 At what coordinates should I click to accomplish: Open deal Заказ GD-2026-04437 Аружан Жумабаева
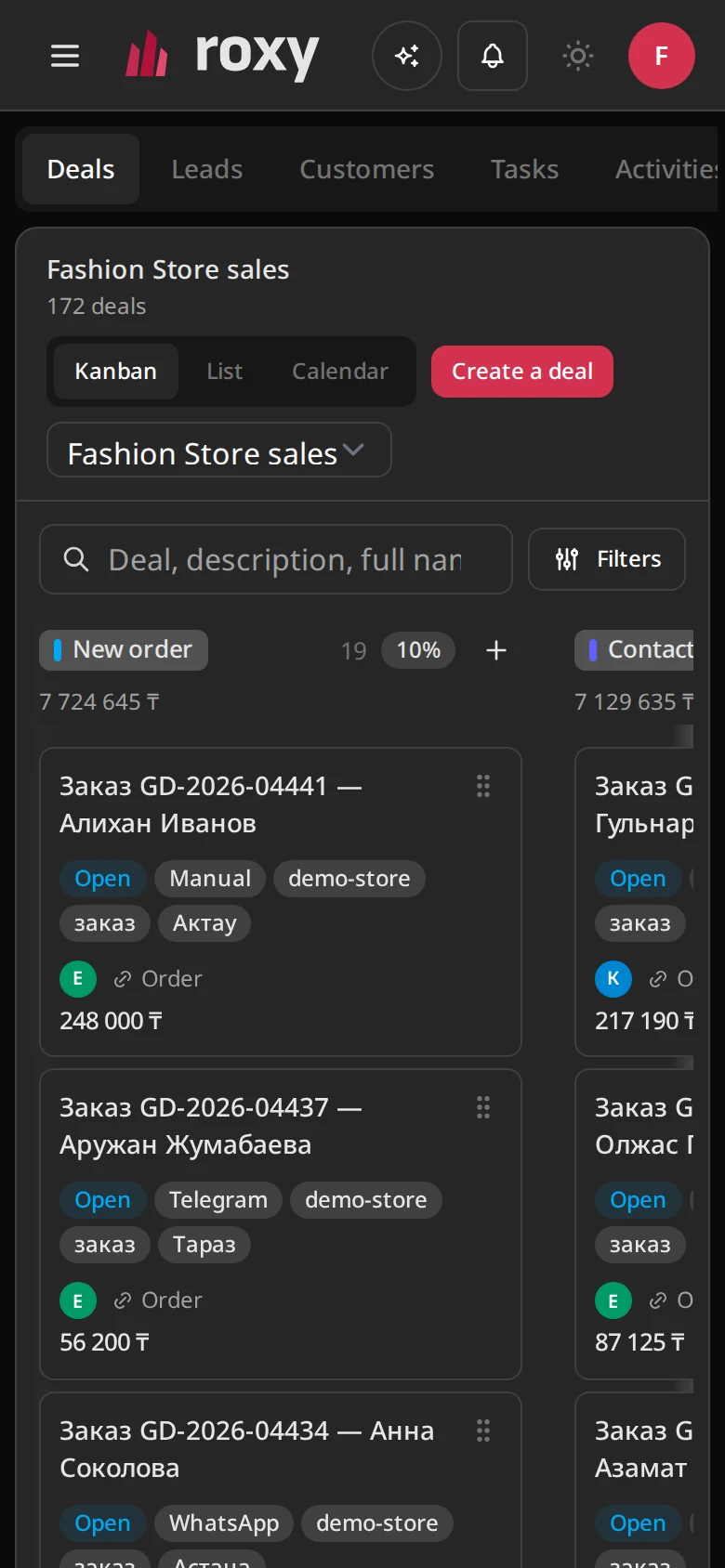click(x=211, y=1126)
